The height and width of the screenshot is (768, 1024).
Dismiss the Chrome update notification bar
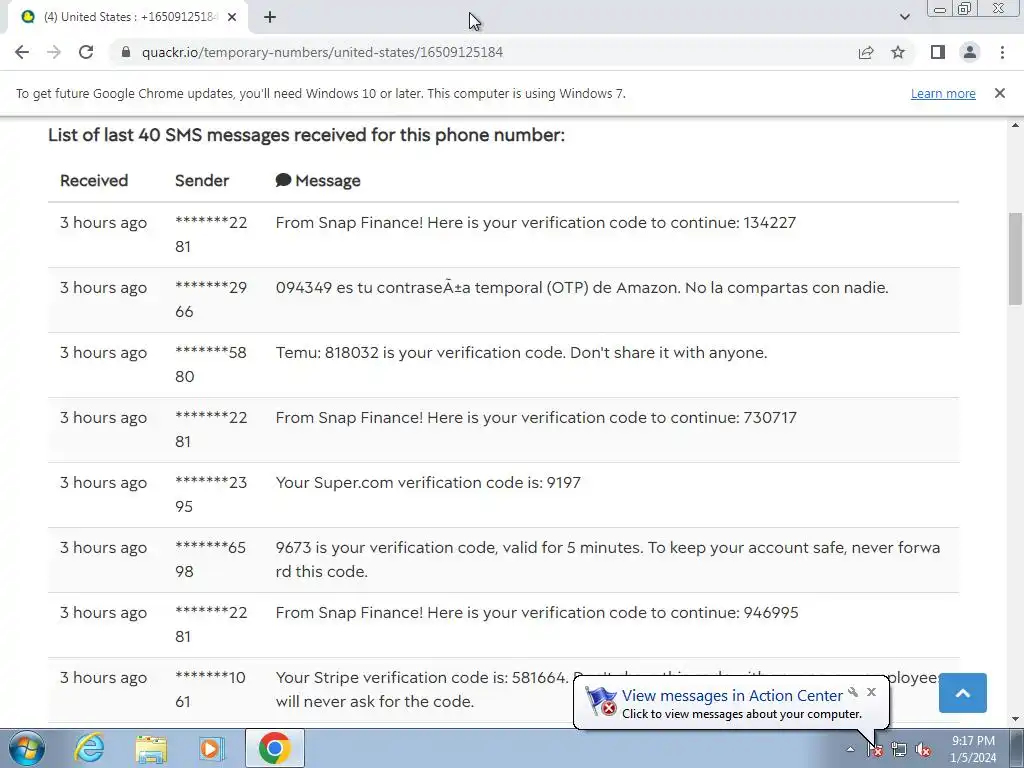tap(999, 93)
